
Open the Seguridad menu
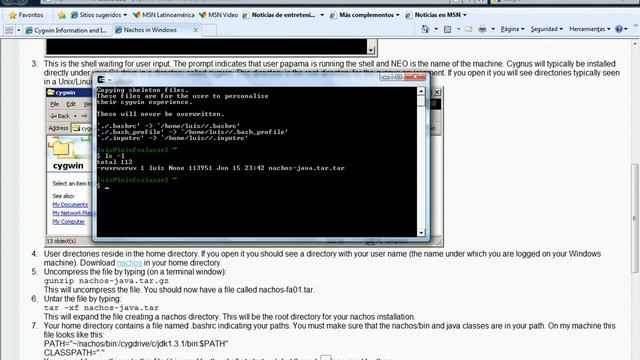pyautogui.click(x=547, y=29)
